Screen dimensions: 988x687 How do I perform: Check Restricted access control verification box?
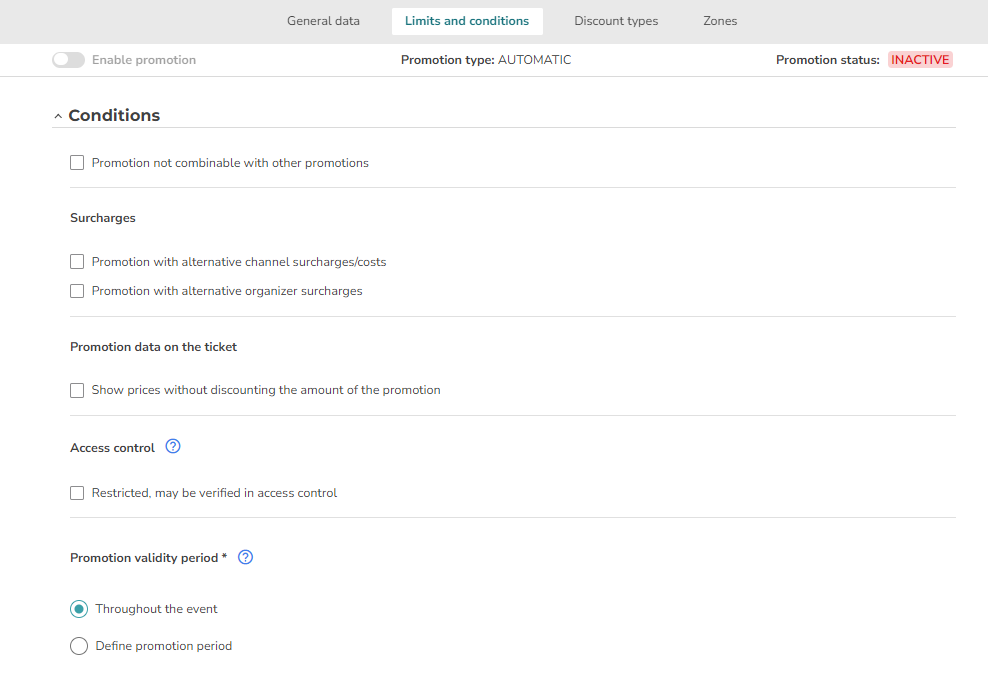[77, 493]
